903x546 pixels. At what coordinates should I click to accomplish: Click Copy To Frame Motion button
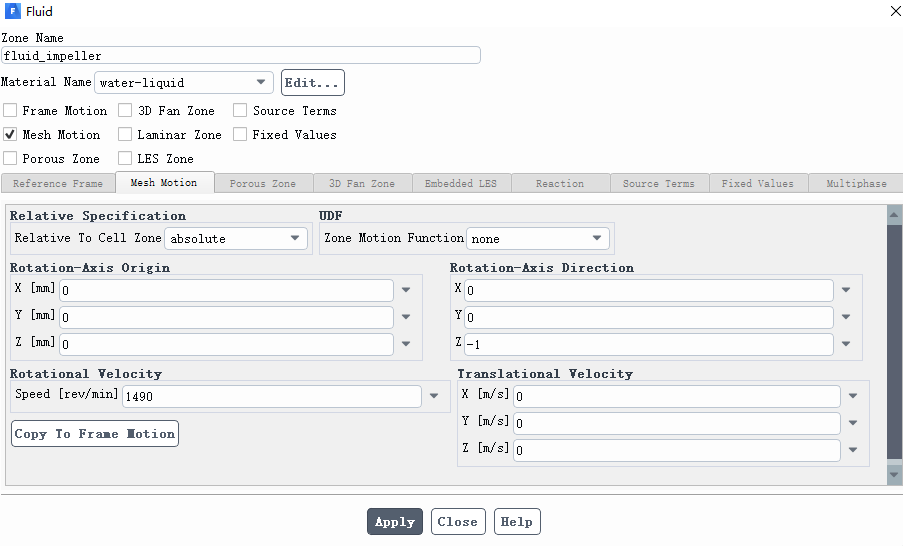95,434
